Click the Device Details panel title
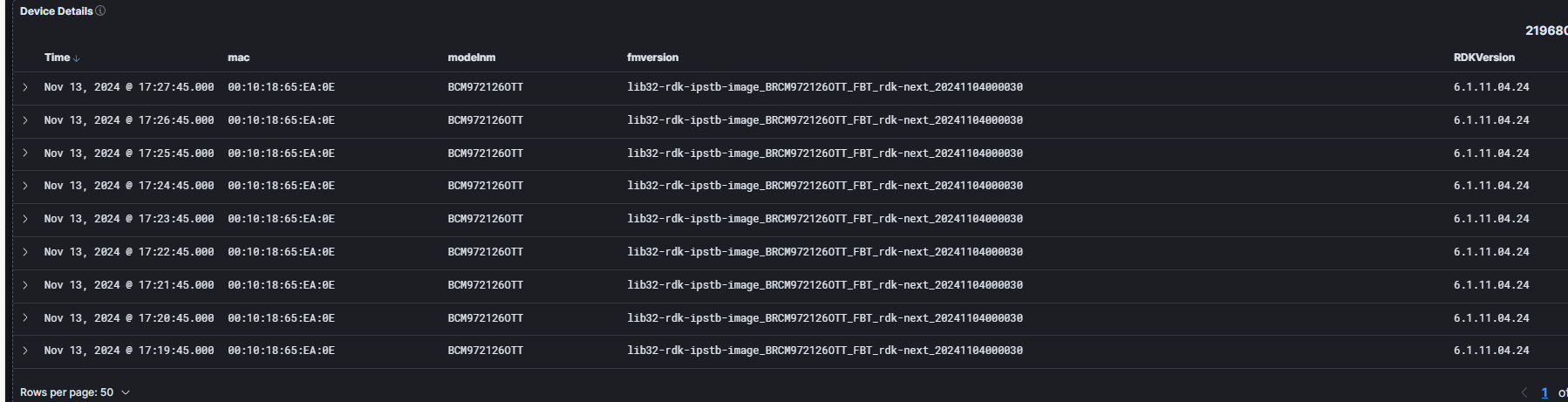This screenshot has width=1568, height=402. tap(56, 11)
